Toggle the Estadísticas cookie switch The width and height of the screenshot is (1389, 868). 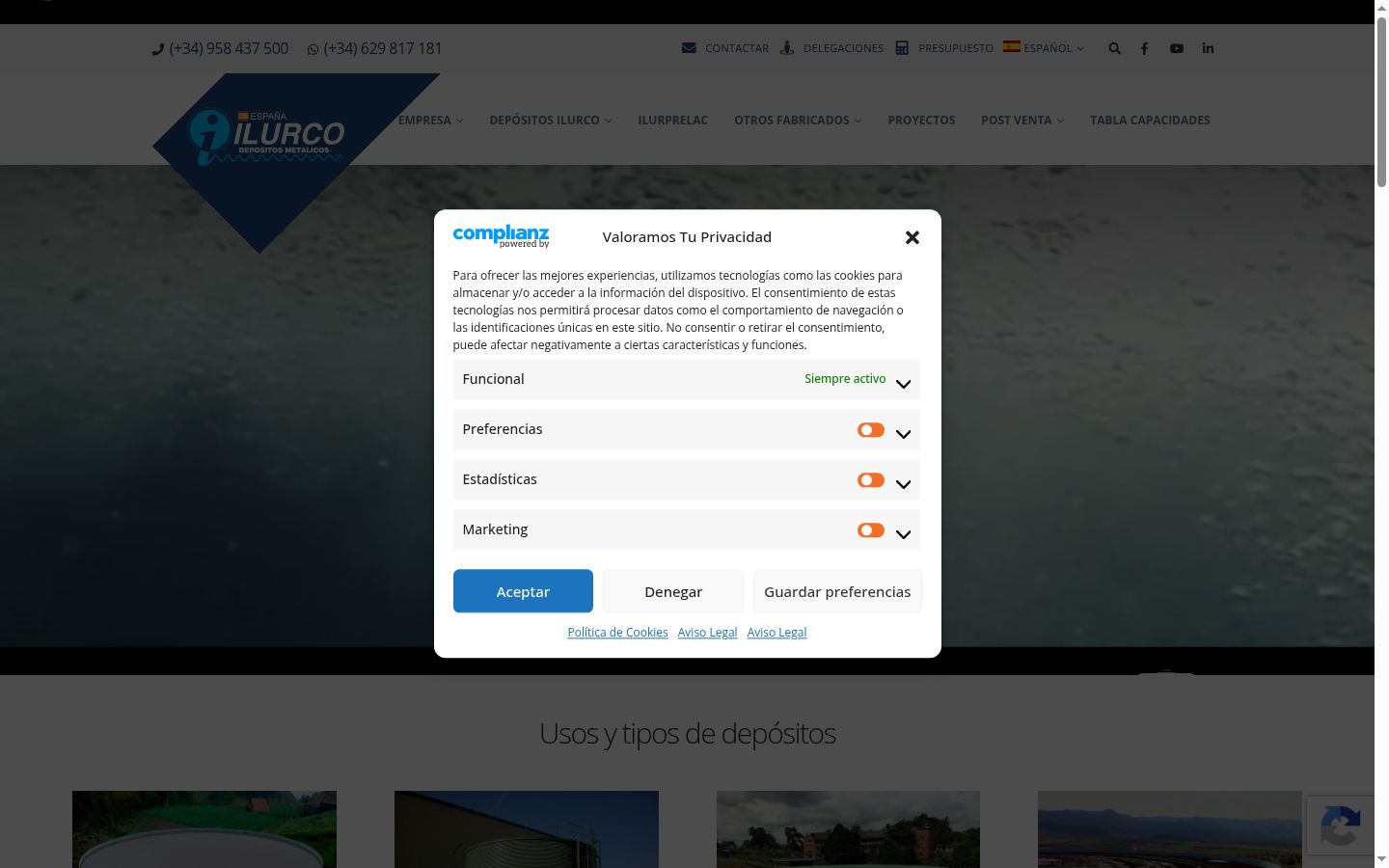tap(871, 480)
